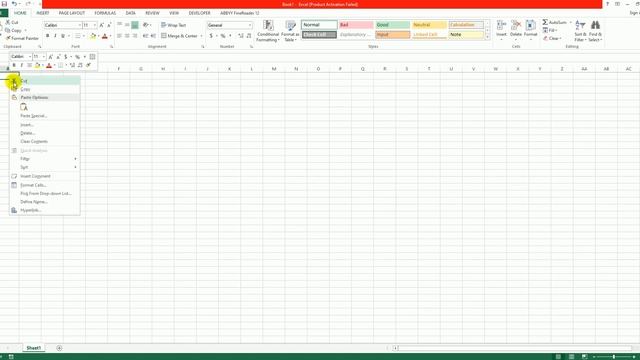Viewport: 640px width, 360px height.
Task: Click mini toolbar Bold button
Action: [14, 65]
